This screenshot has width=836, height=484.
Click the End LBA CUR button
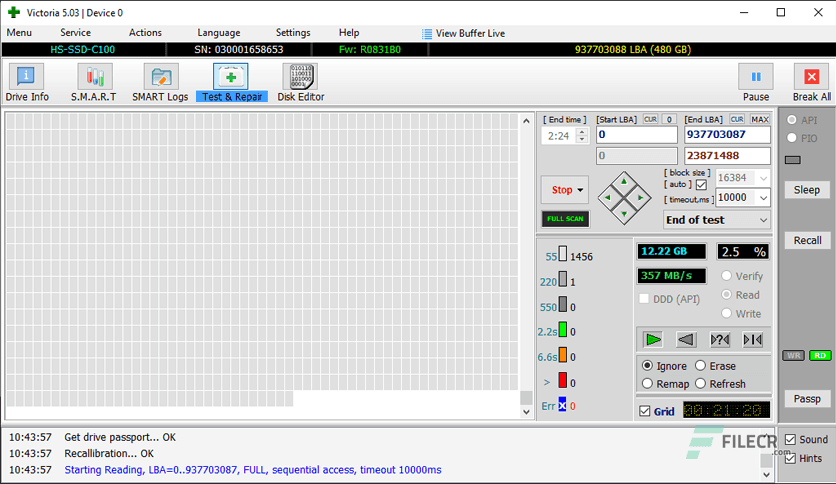(737, 119)
